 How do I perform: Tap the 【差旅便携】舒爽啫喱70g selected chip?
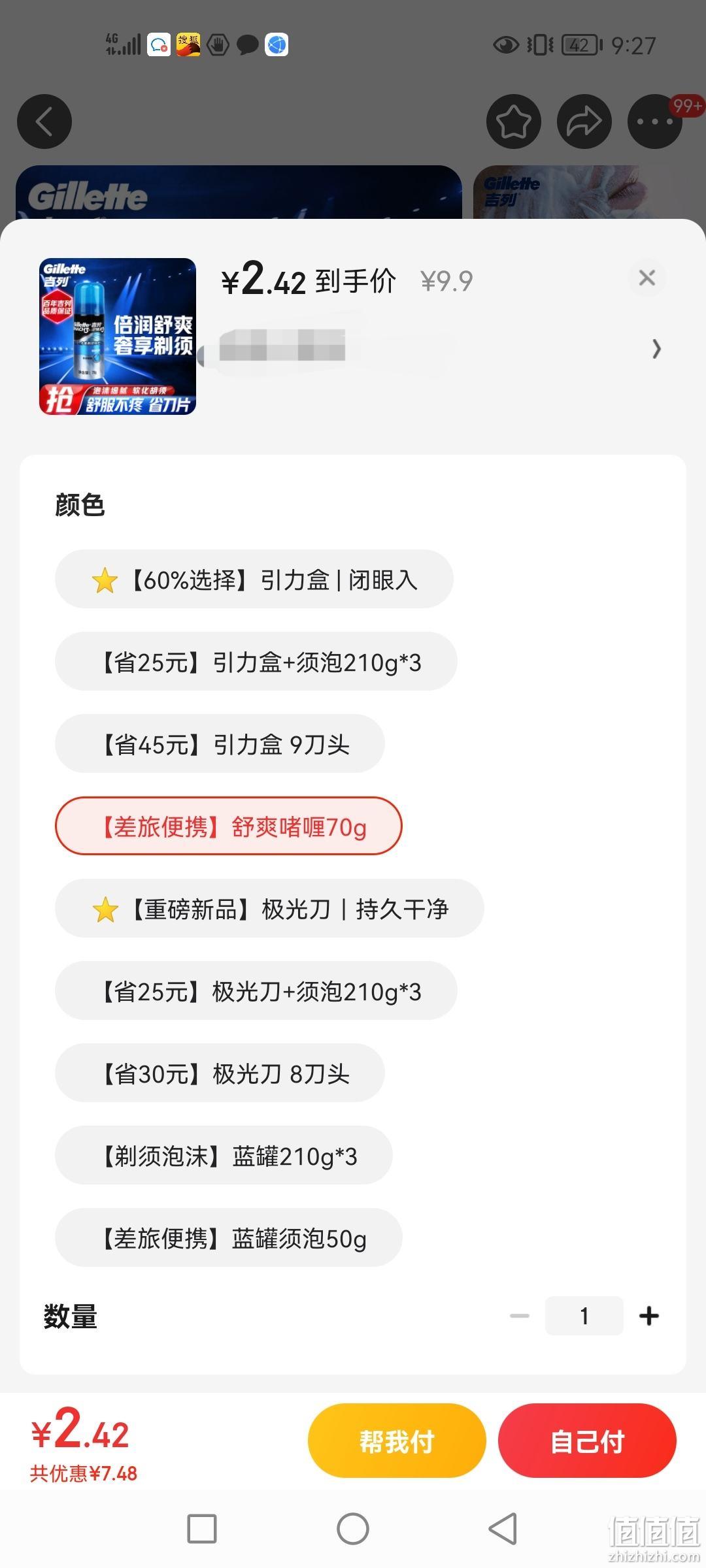pos(229,826)
